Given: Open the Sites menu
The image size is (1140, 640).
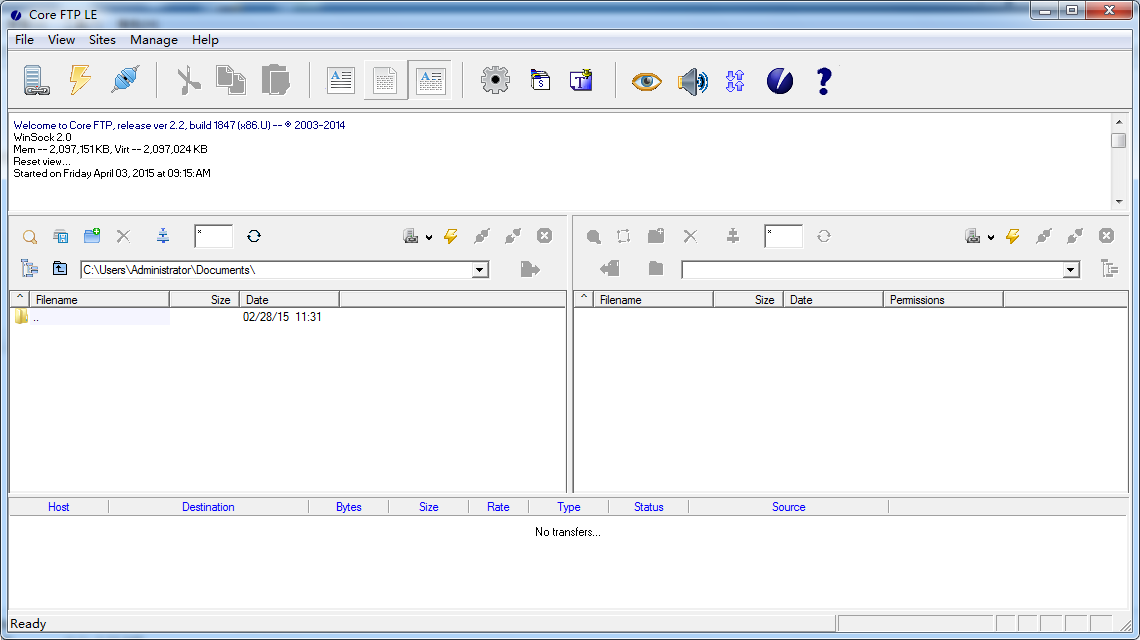Looking at the screenshot, I should point(102,40).
